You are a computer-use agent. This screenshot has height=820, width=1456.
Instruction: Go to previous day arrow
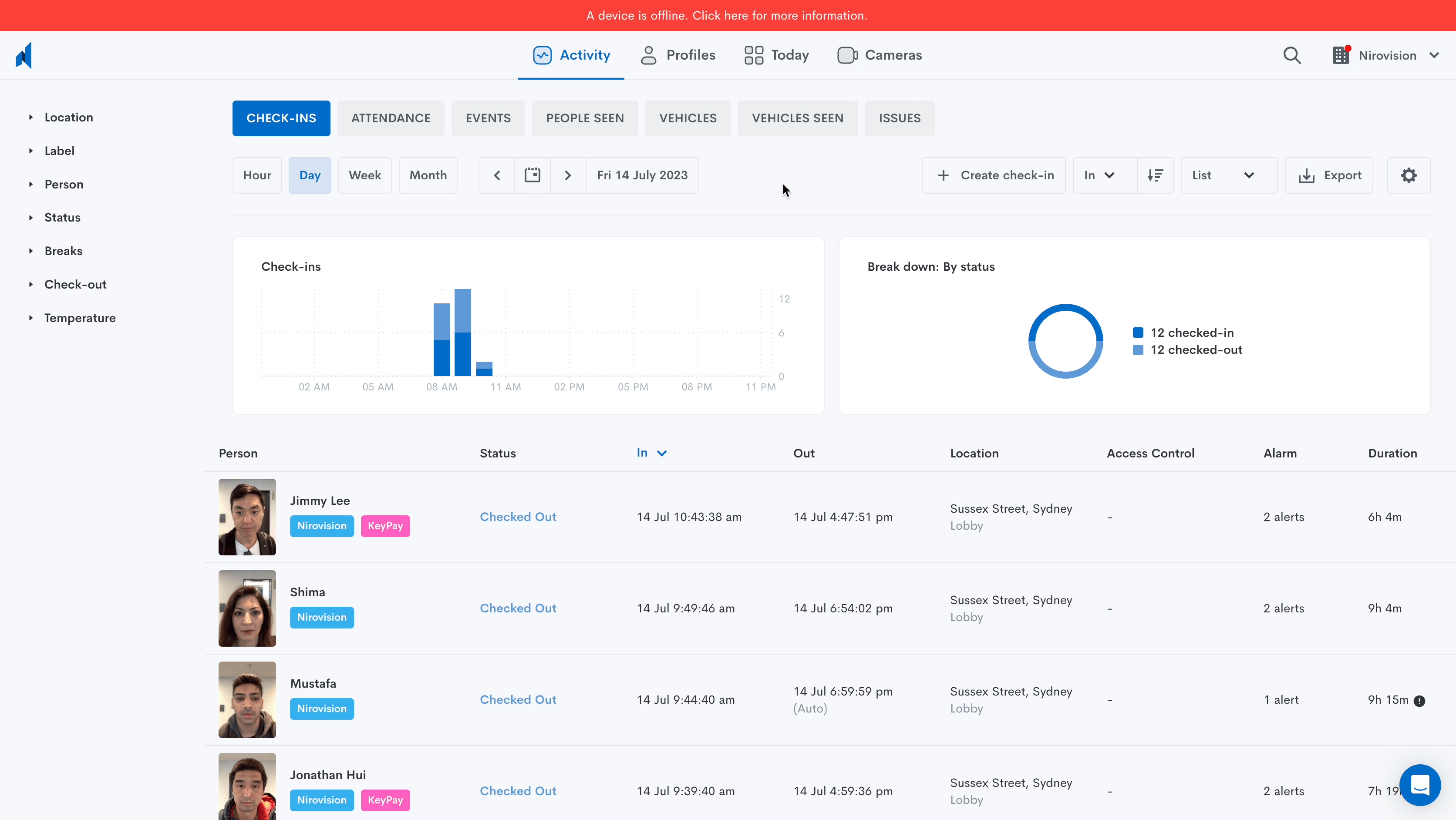497,175
